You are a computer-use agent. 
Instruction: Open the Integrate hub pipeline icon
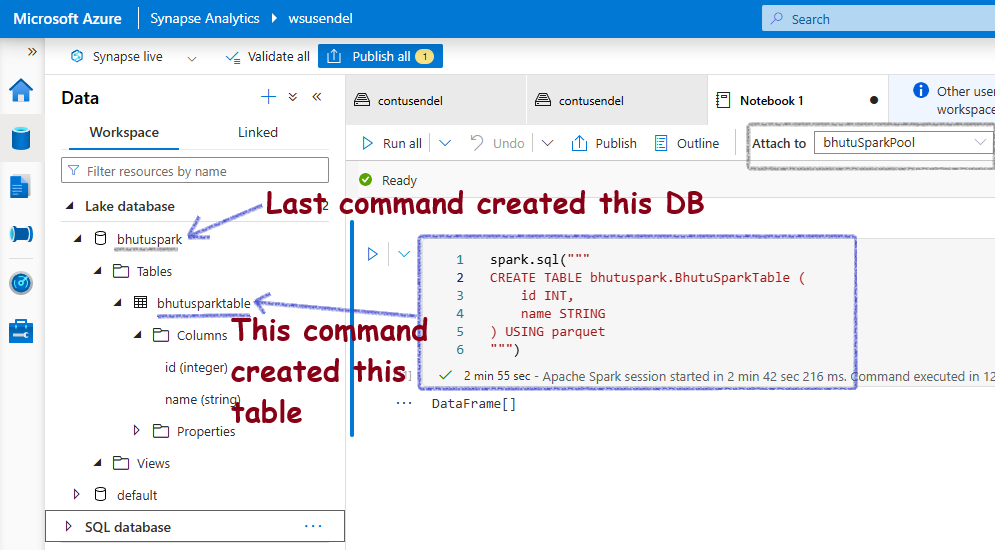(x=21, y=234)
